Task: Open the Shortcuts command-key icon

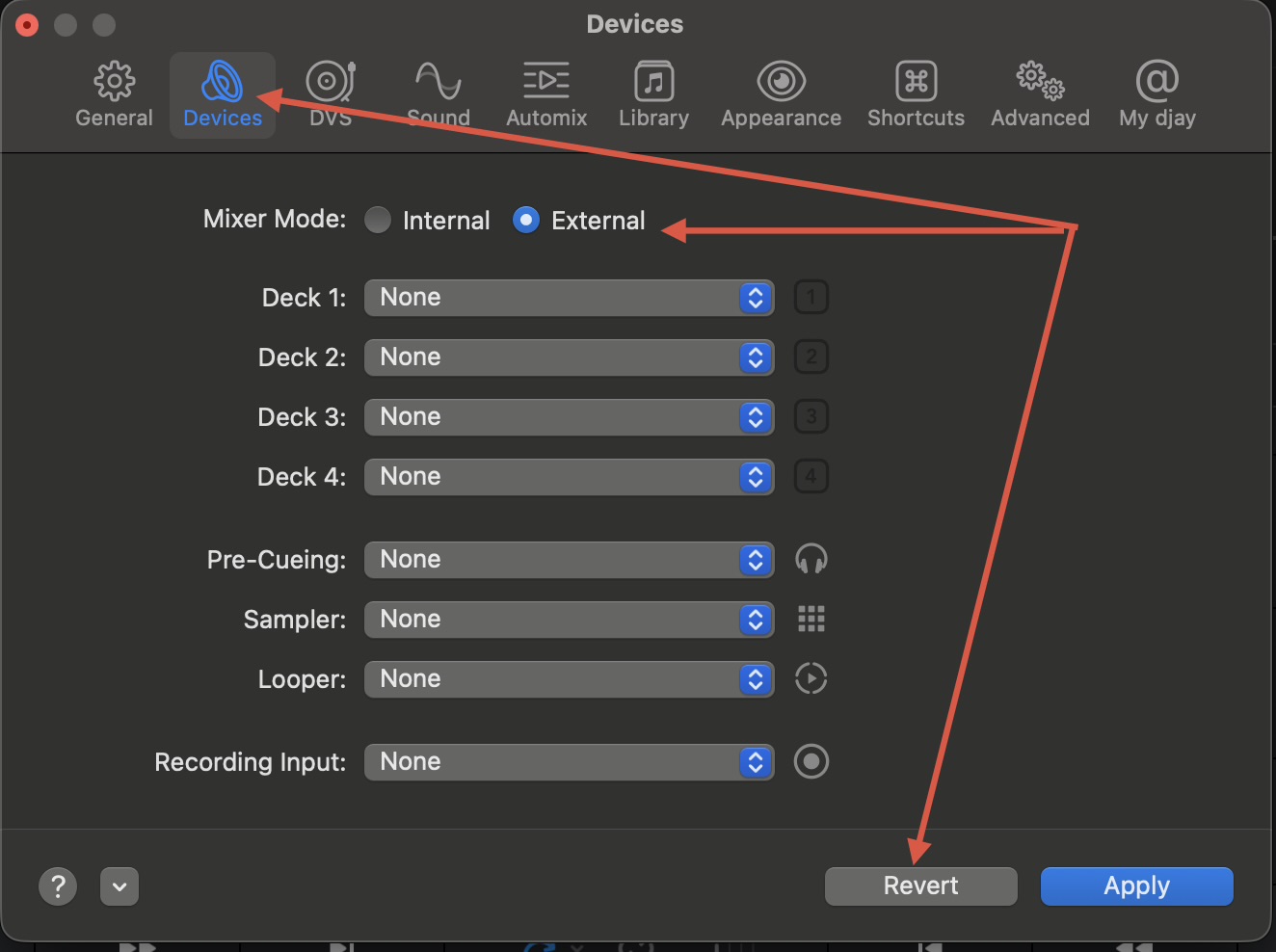Action: point(916,83)
